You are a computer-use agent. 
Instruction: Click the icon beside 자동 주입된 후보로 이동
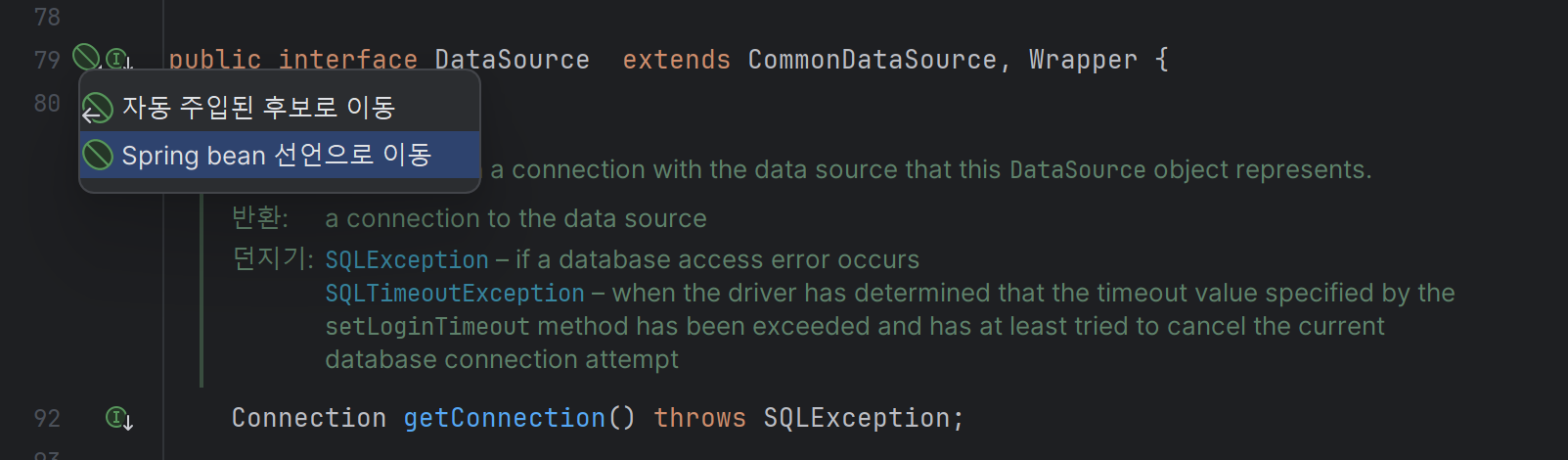(97, 108)
